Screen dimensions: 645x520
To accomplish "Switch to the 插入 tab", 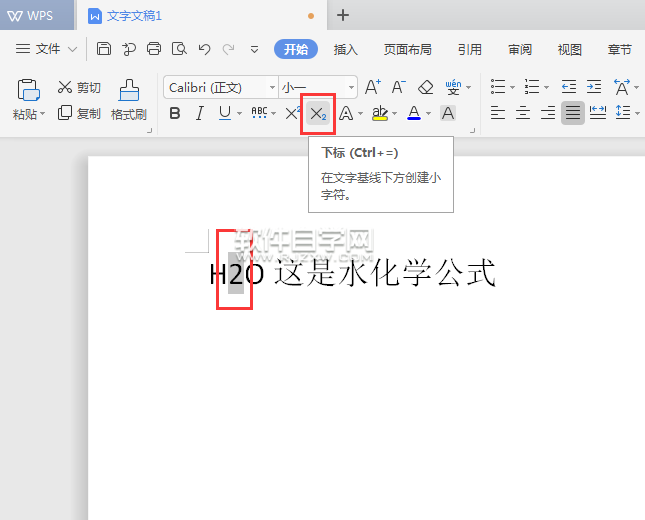I will 346,49.
